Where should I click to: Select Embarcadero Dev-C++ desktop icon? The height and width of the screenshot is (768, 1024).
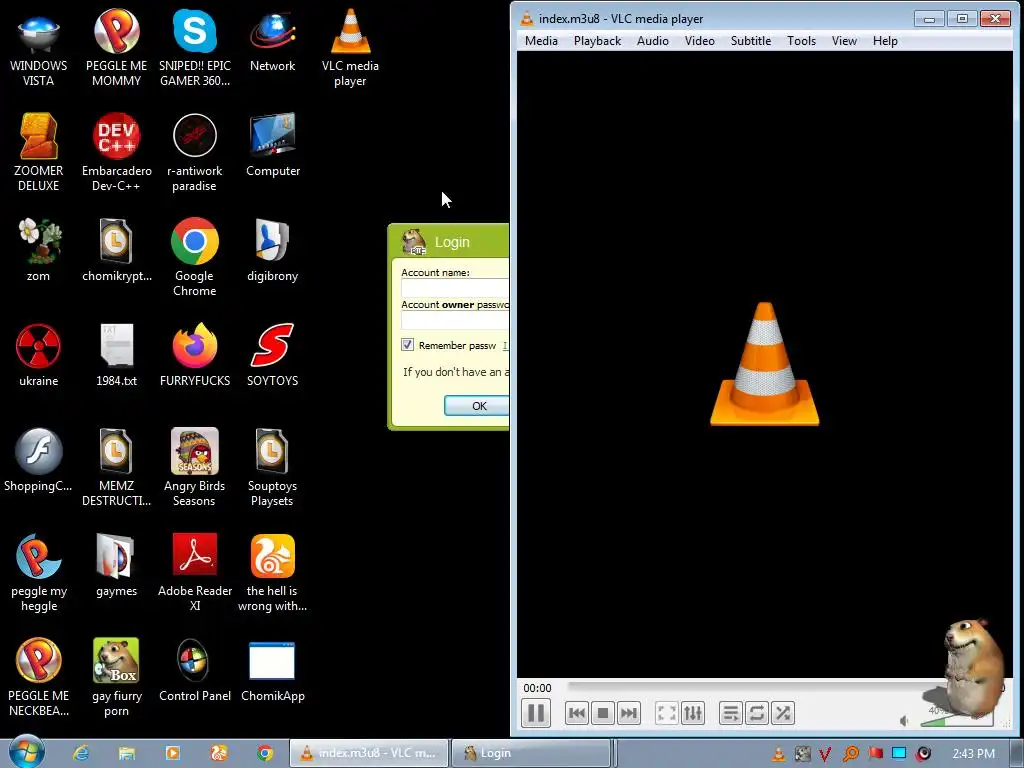[116, 152]
